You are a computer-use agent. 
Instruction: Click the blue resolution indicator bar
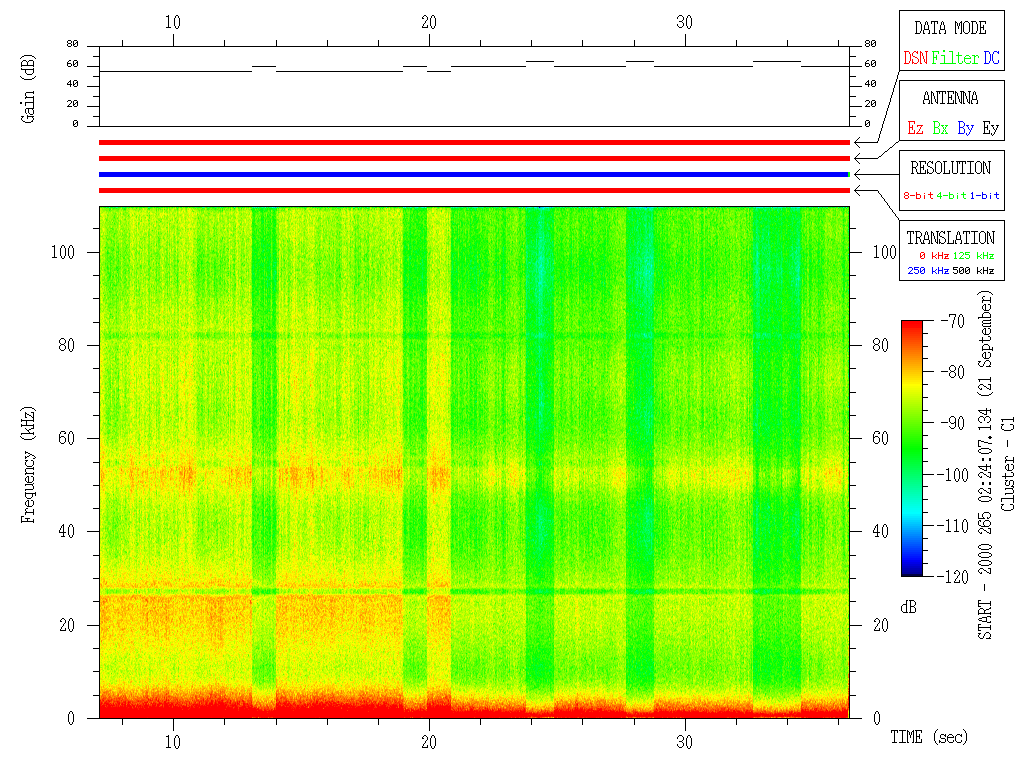click(x=473, y=174)
